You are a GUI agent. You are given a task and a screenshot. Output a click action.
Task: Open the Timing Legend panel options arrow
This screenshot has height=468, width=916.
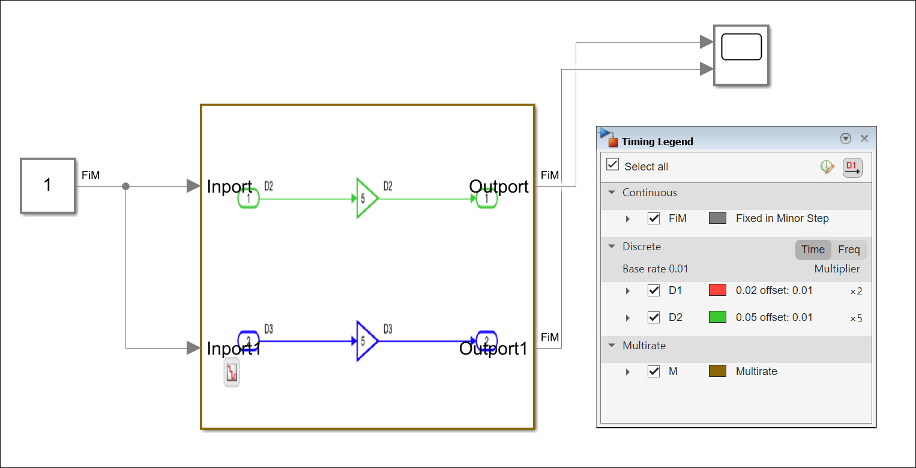(845, 138)
